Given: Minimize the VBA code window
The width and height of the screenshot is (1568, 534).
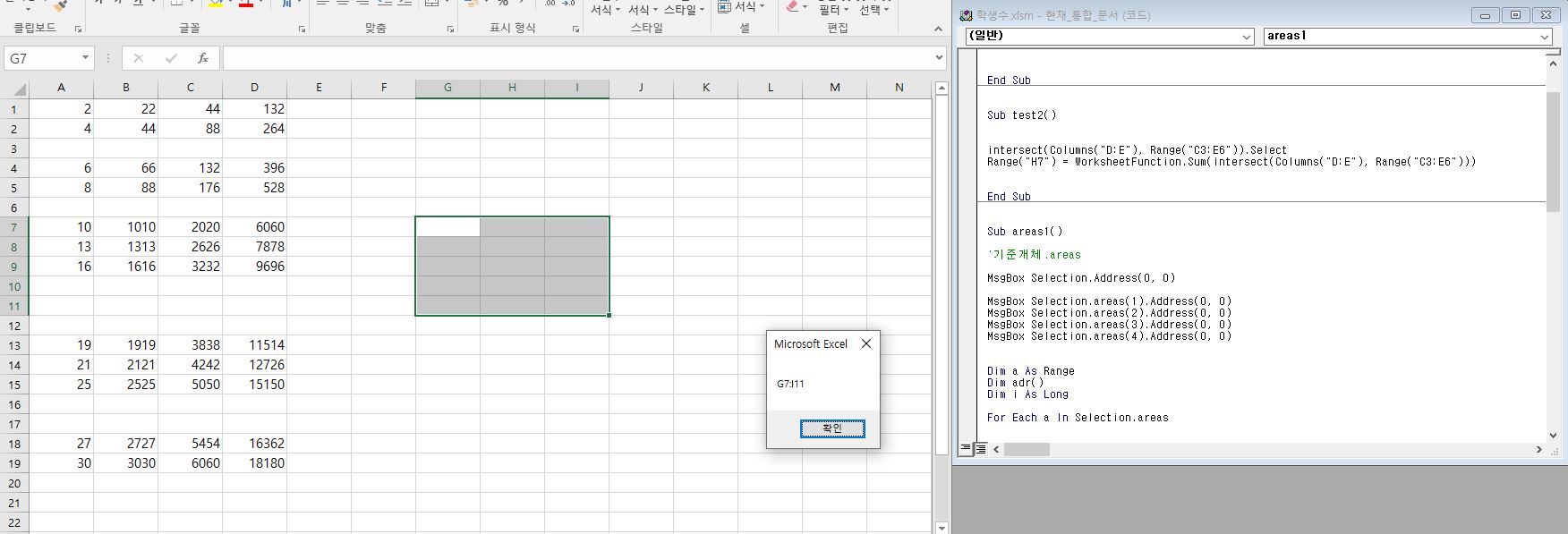Looking at the screenshot, I should click(1486, 15).
